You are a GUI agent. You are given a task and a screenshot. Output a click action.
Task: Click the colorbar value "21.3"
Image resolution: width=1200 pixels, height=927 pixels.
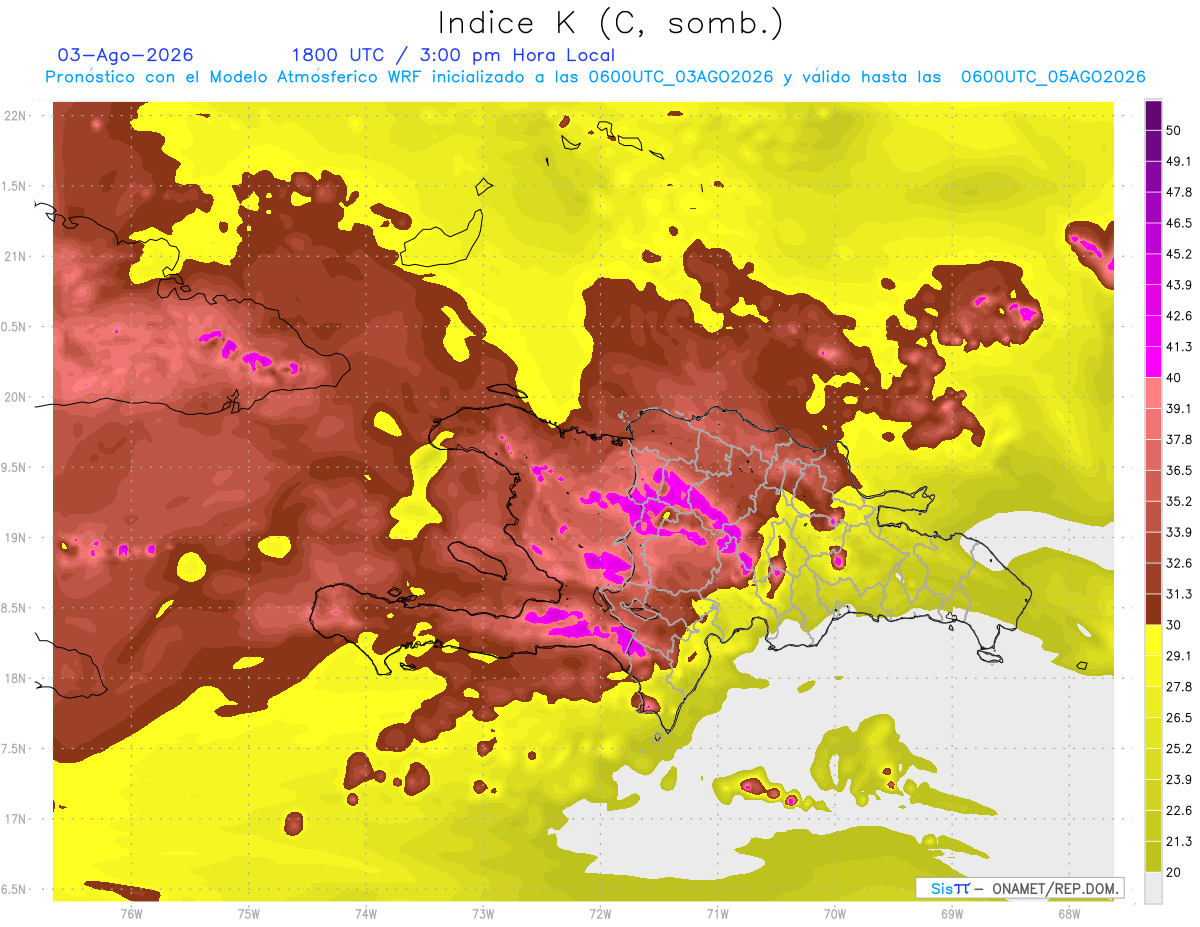click(x=1180, y=841)
